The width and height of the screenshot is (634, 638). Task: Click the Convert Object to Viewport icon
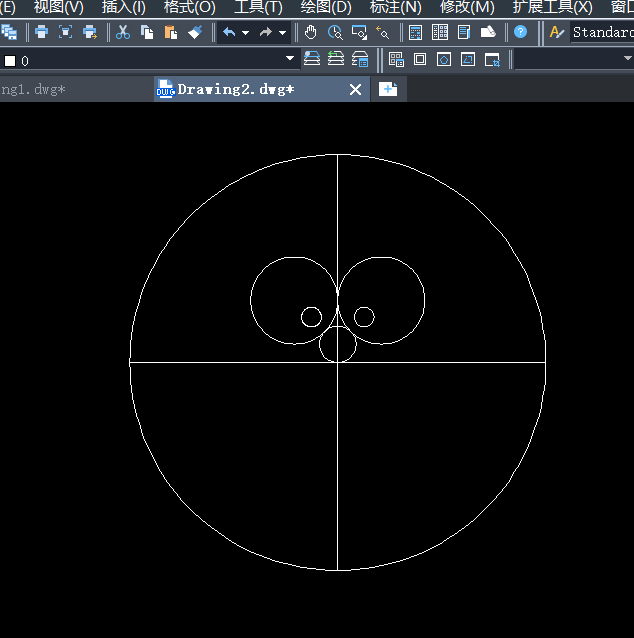tap(468, 60)
